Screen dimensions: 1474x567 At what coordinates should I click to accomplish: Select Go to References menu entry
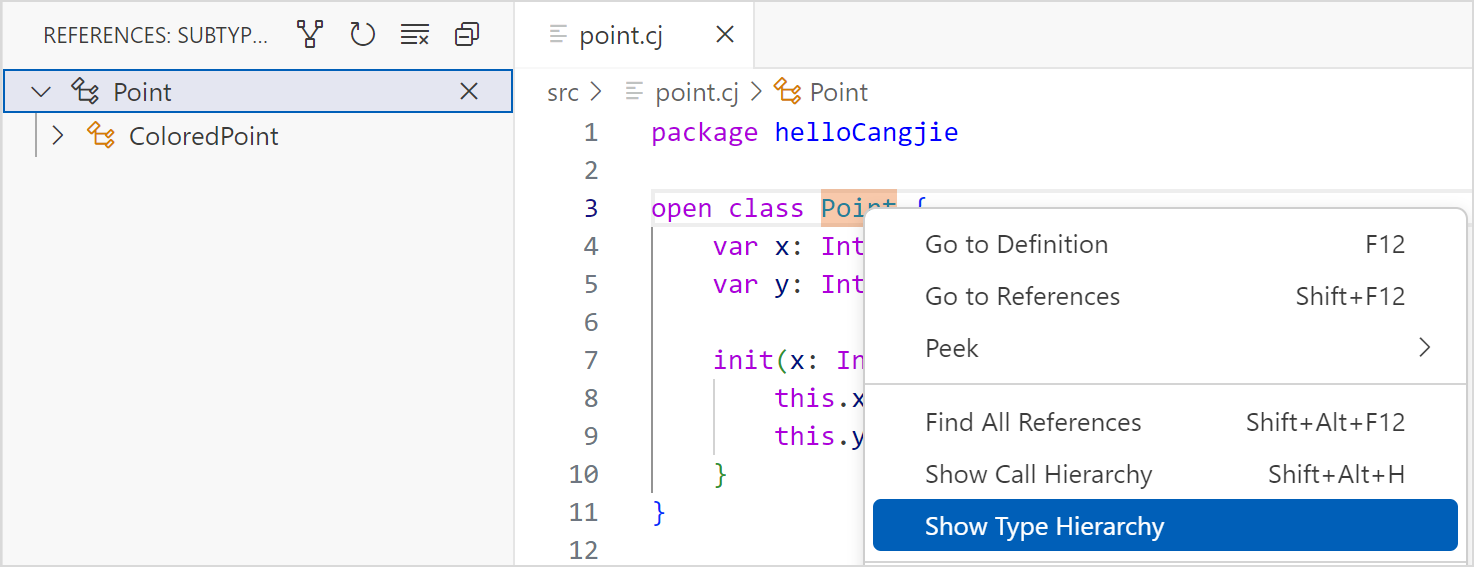click(x=1022, y=296)
